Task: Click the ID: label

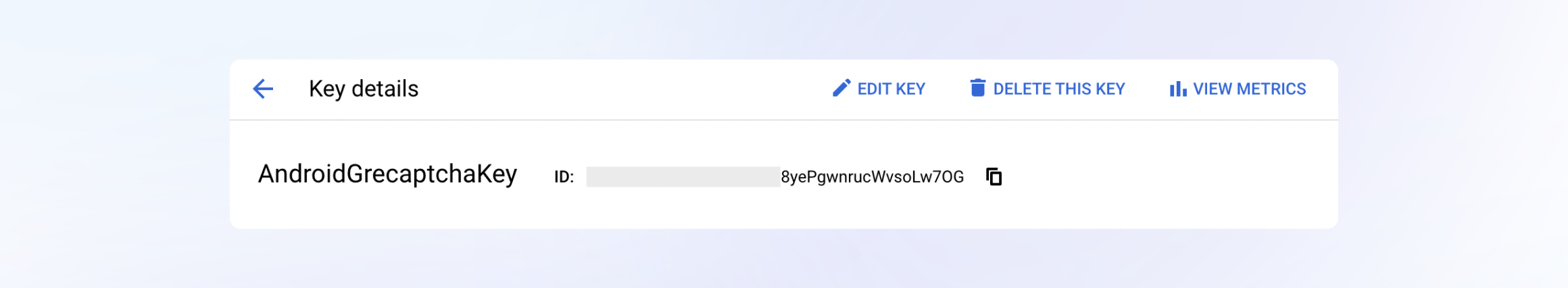Action: (564, 177)
